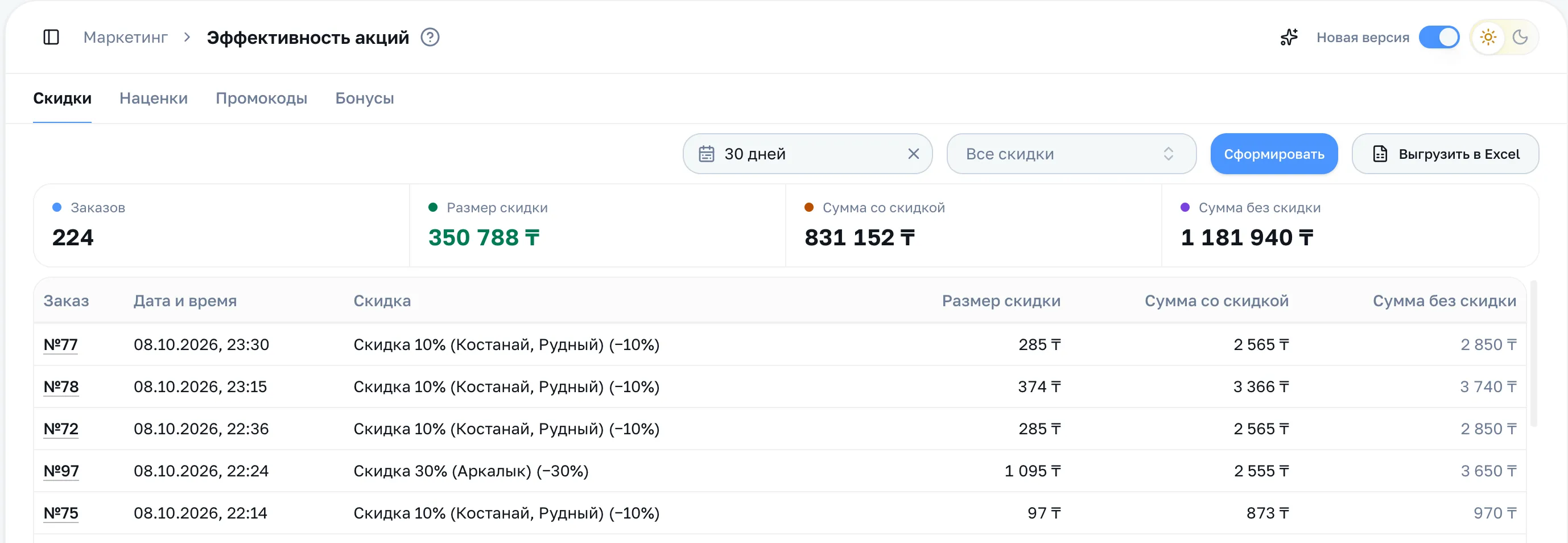Click the Эффективность акций page title
Image resolution: width=1568 pixels, height=543 pixels.
click(307, 37)
